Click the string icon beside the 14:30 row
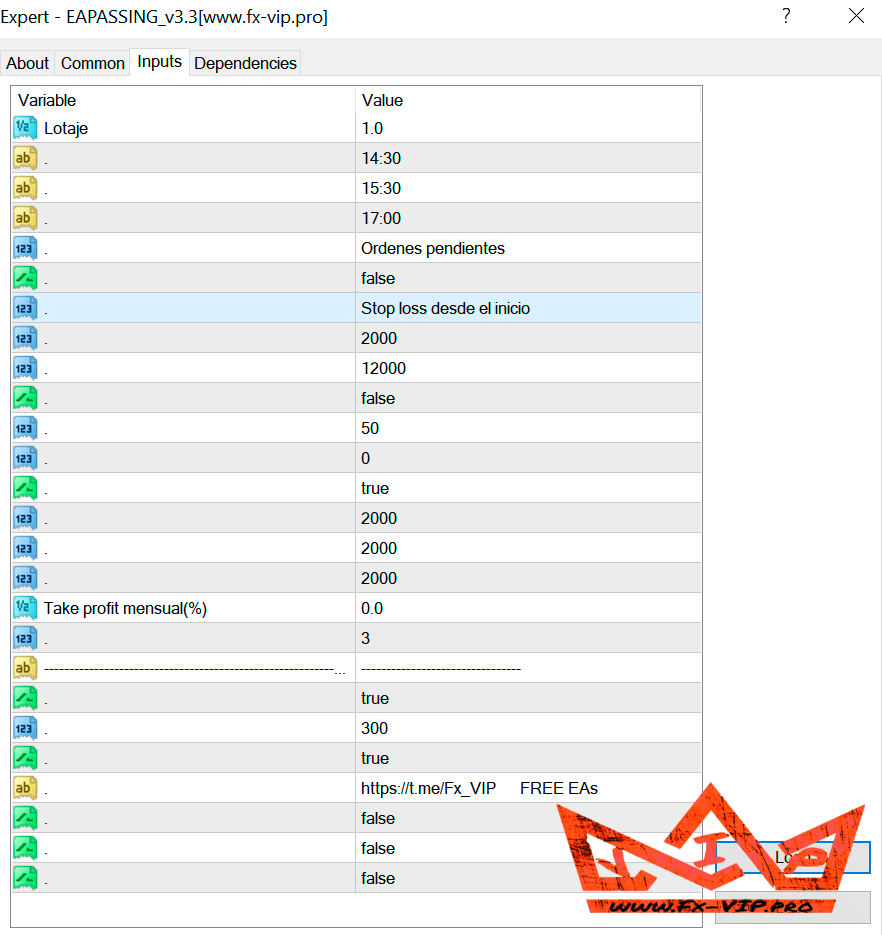Screen dimensions: 882x935 coord(25,158)
